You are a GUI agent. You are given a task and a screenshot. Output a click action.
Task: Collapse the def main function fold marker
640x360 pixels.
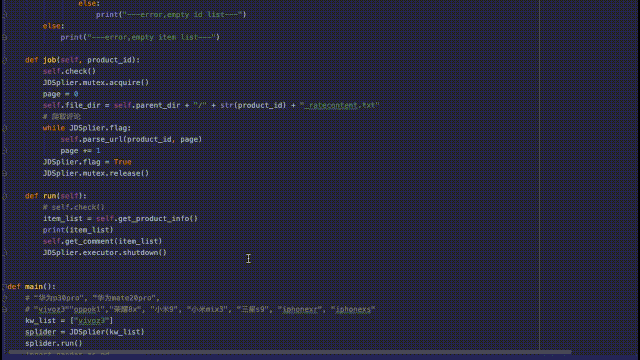pos(4,287)
